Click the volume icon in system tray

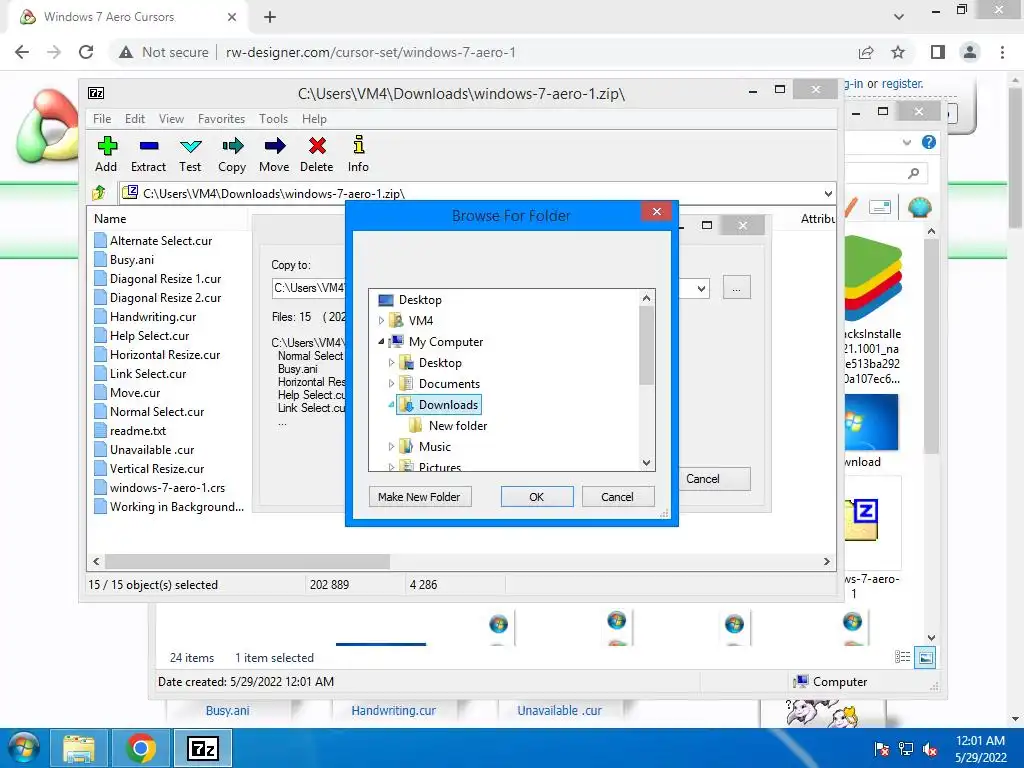click(x=930, y=749)
